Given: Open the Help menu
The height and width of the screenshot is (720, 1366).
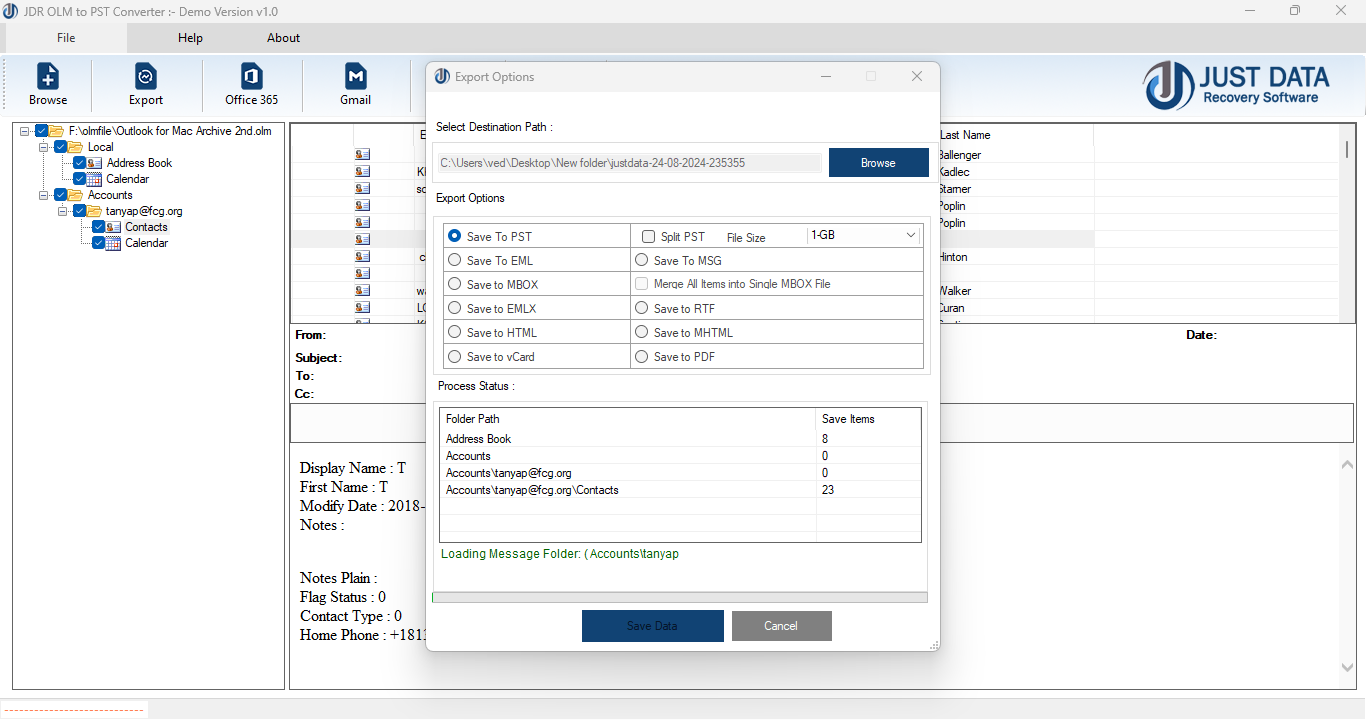Looking at the screenshot, I should tap(190, 38).
